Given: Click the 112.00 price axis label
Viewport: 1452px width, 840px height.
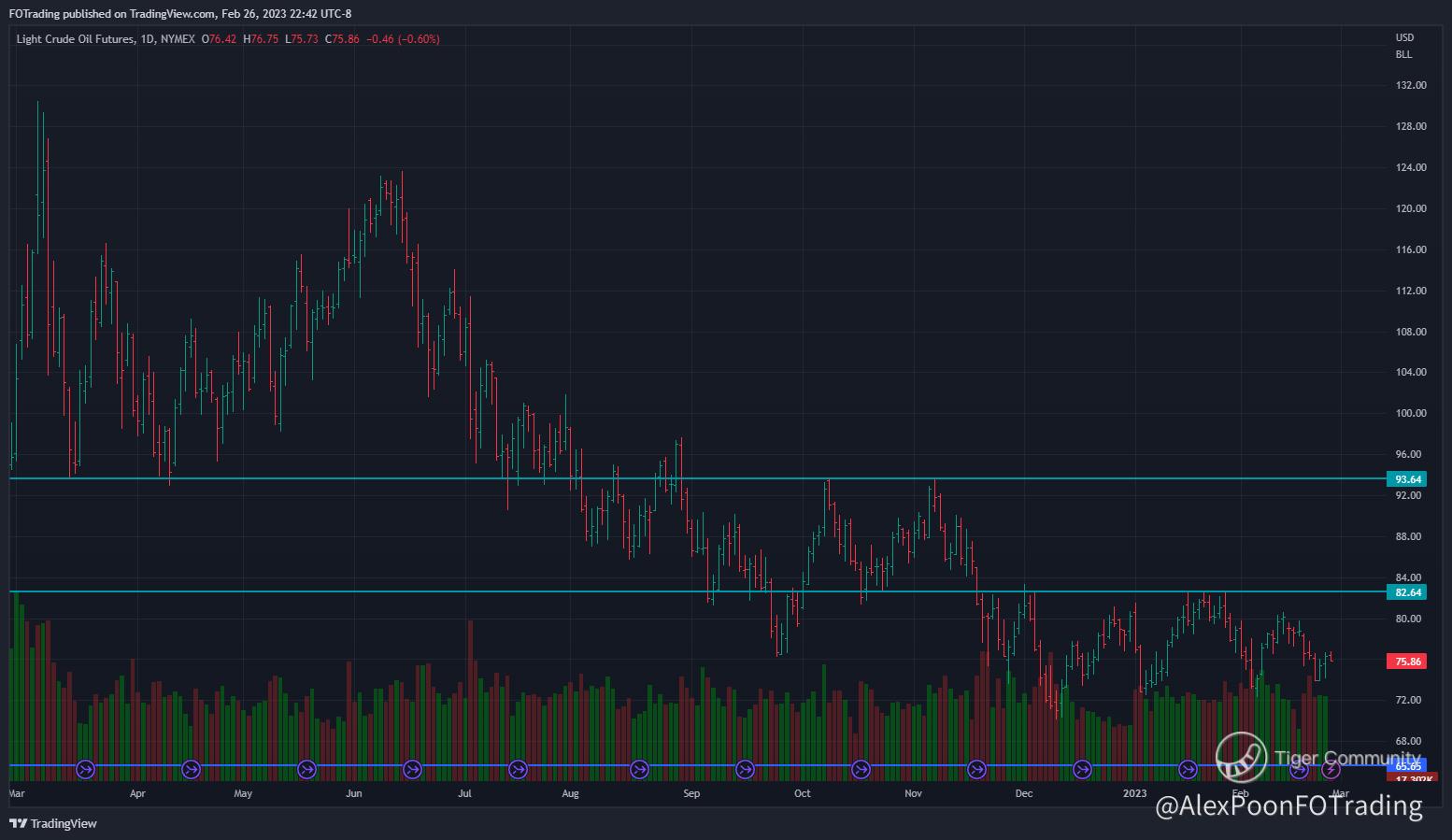Looking at the screenshot, I should (x=1411, y=292).
